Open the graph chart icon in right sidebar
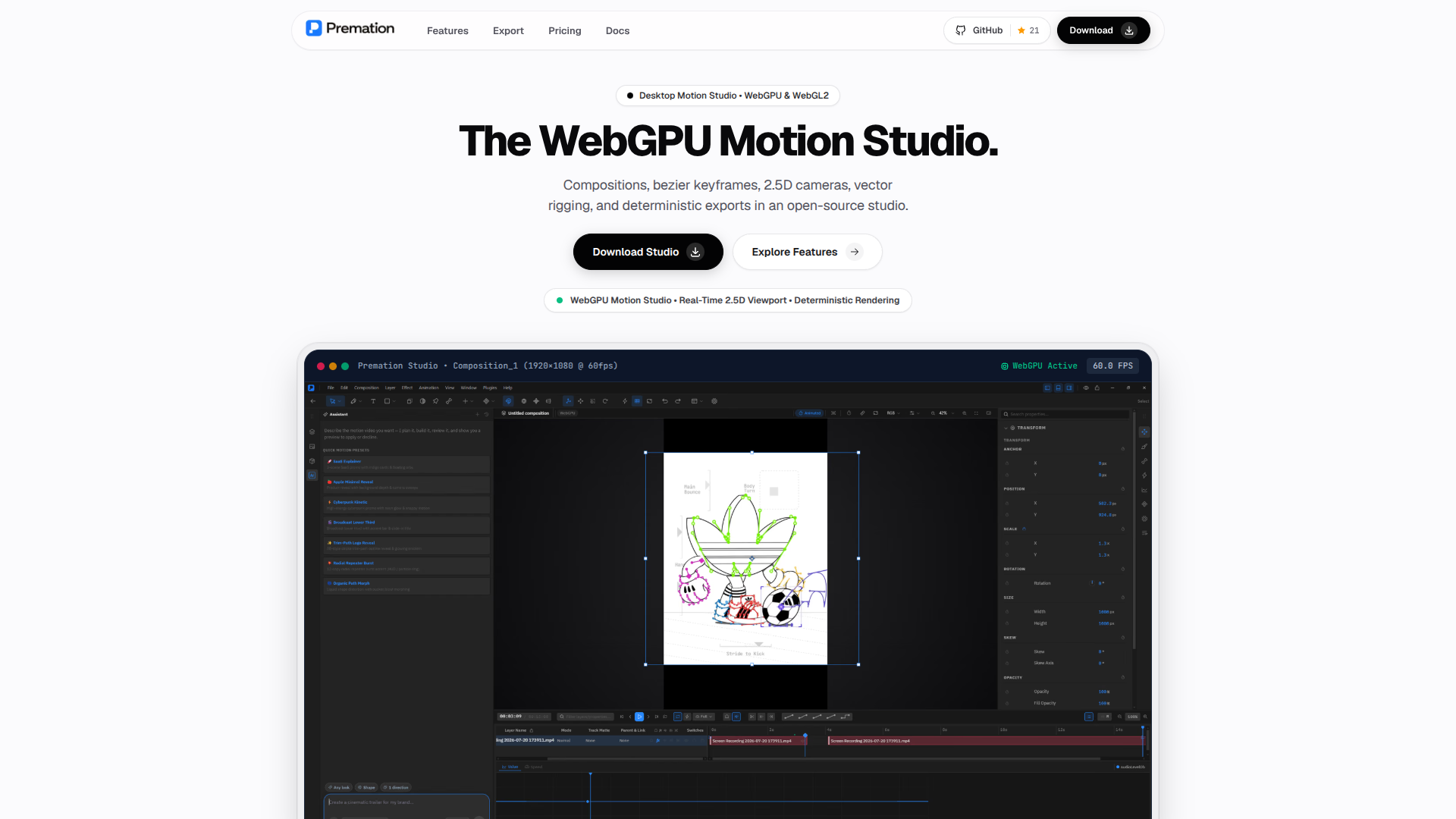The image size is (1456, 819). (1144, 490)
